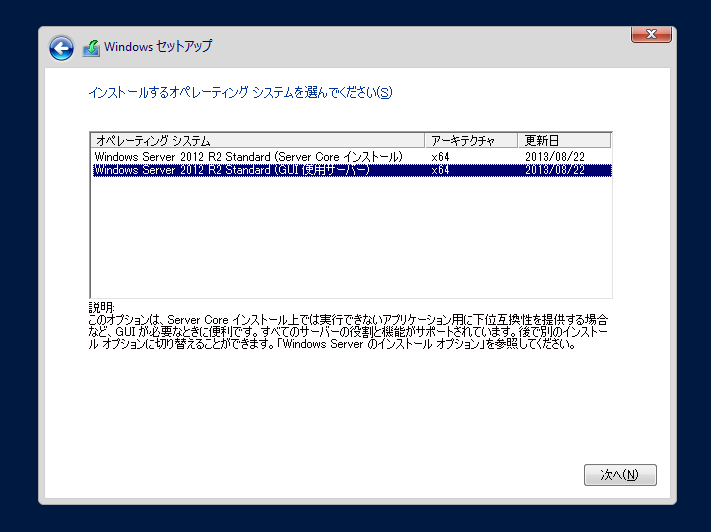This screenshot has width=711, height=532.
Task: Select Server Core インストール row
Action: [352, 157]
